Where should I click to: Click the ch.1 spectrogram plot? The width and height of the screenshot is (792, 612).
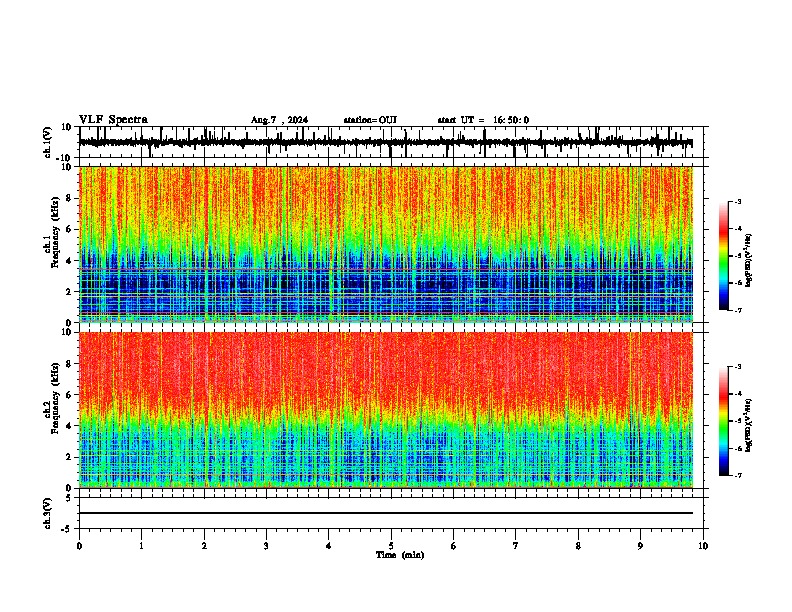point(386,244)
